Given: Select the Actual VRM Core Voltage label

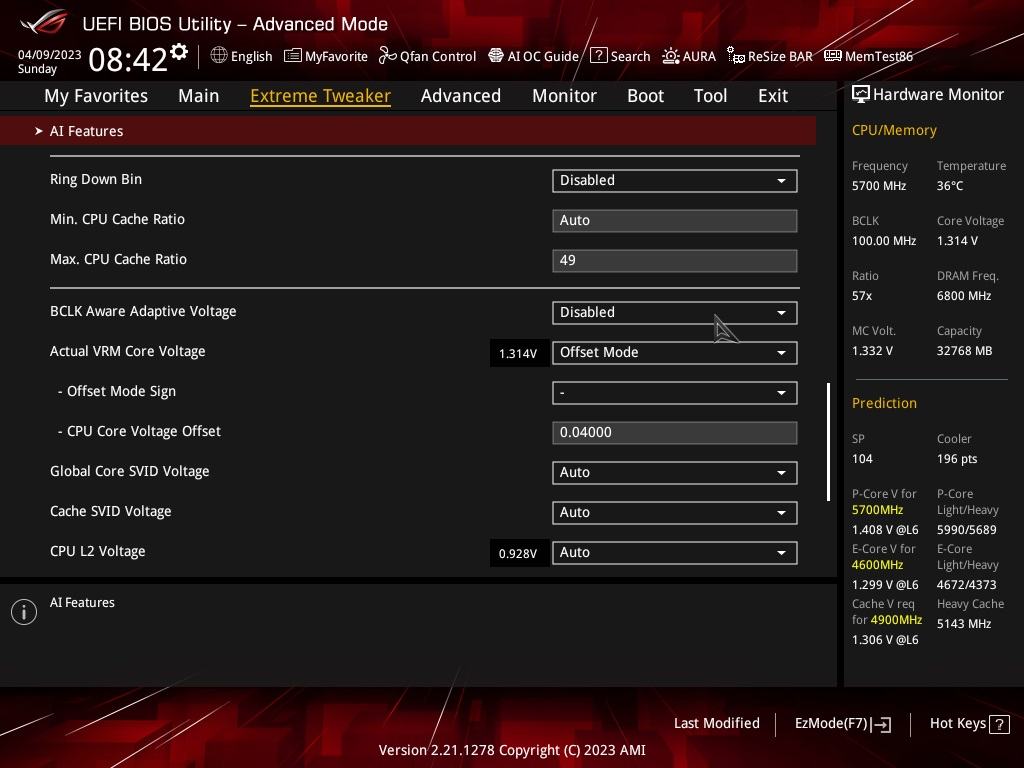Looking at the screenshot, I should tap(127, 351).
